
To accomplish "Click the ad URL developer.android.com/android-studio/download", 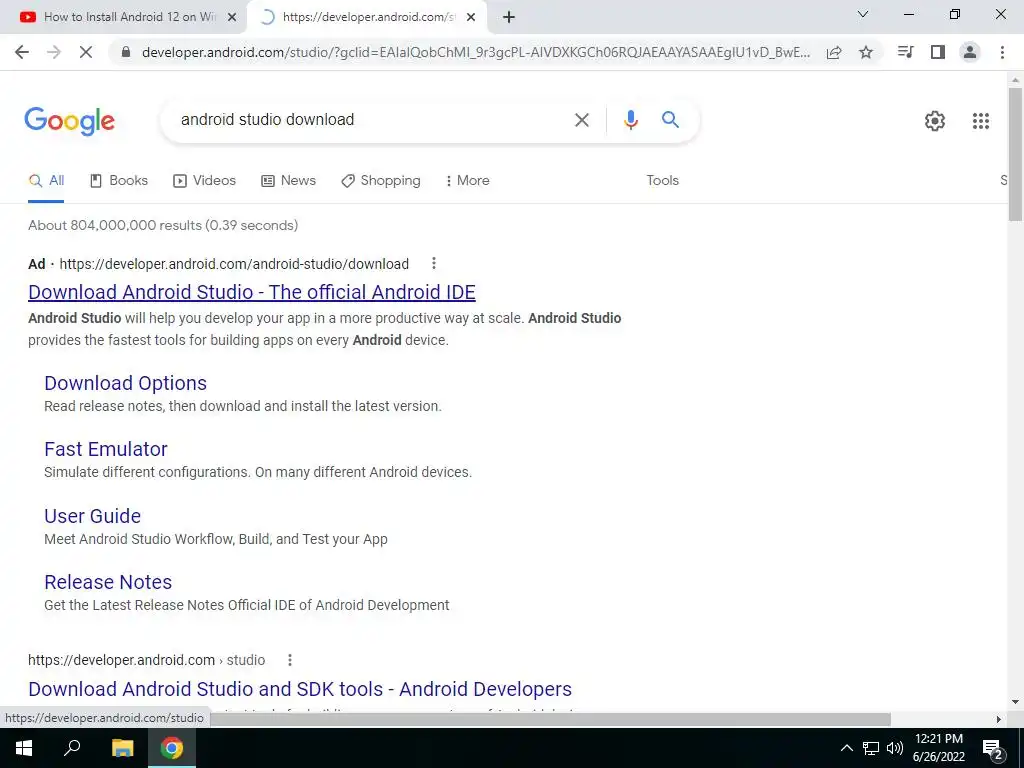I will click(x=234, y=264).
